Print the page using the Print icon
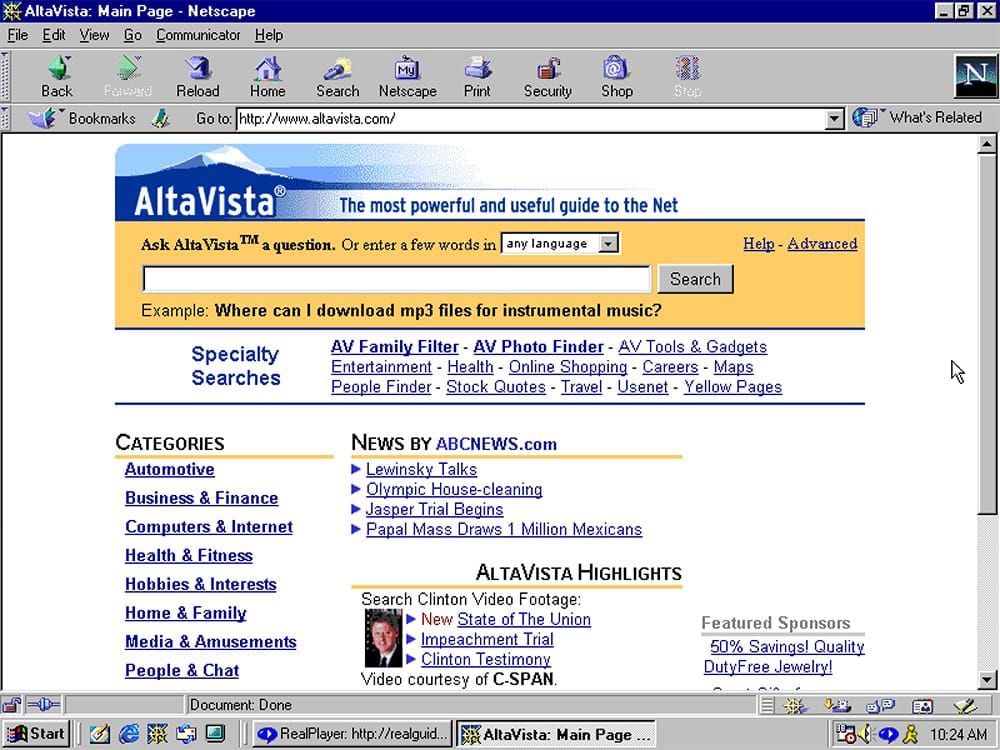The image size is (1000, 750). pyautogui.click(x=477, y=75)
